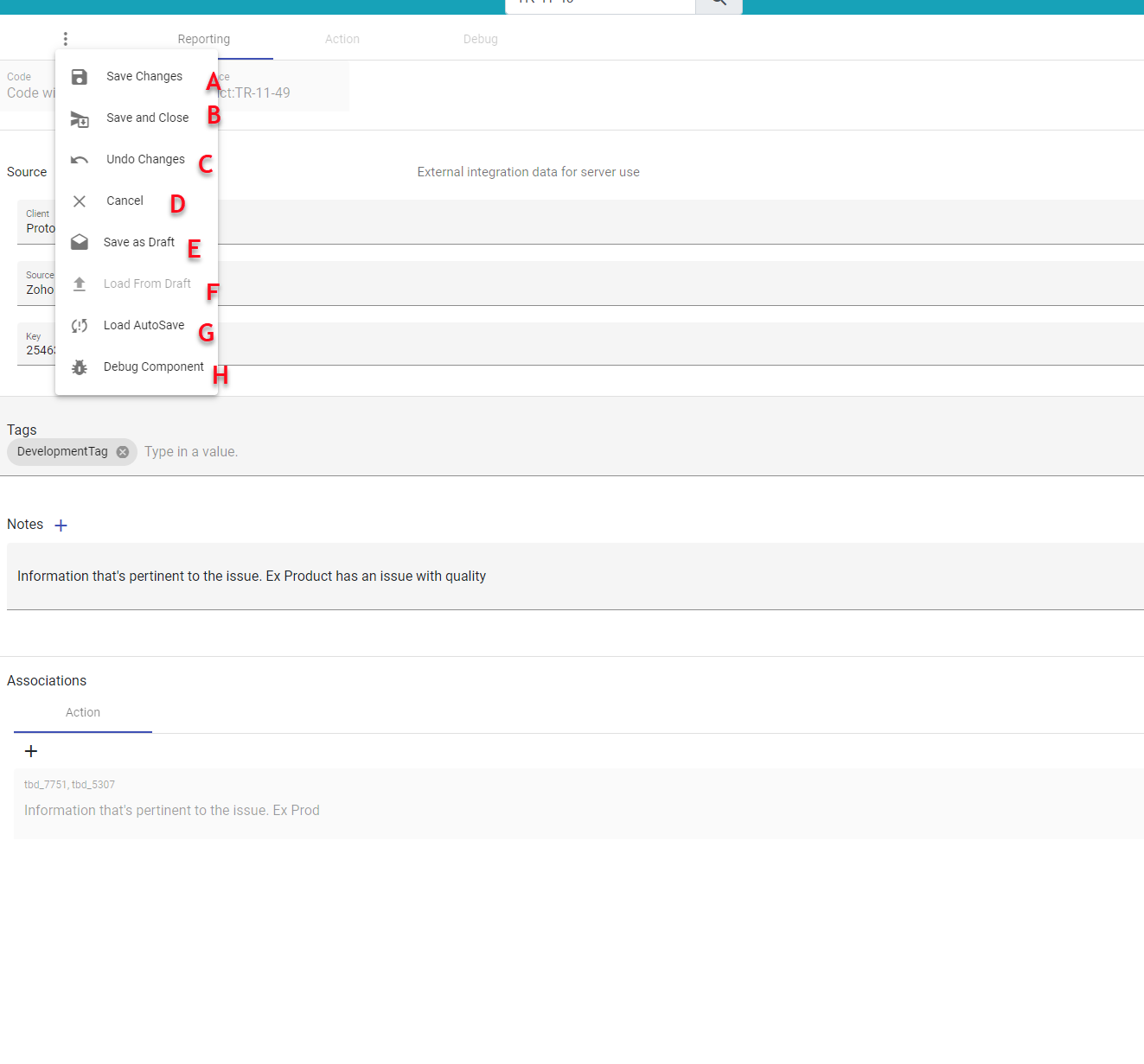Add a new note with plus icon
1144x1064 pixels.
[61, 526]
